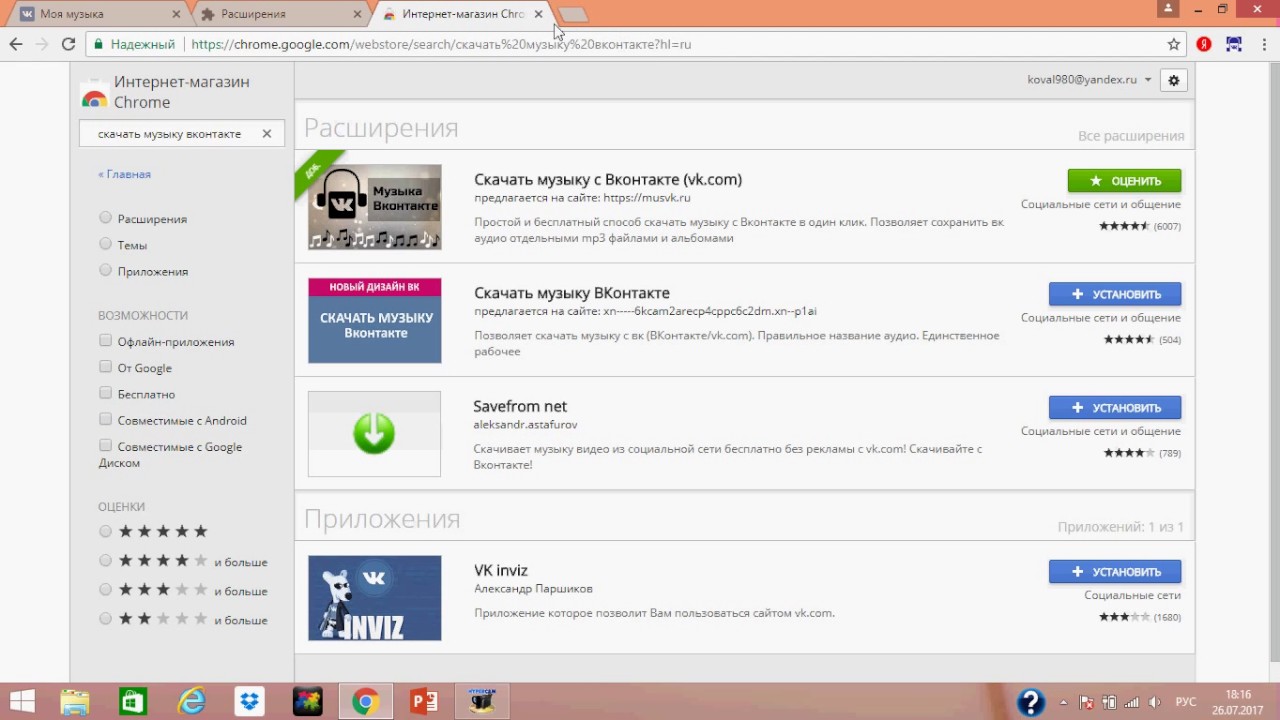The height and width of the screenshot is (720, 1280).
Task: Open a new browser tab
Action: 573,14
